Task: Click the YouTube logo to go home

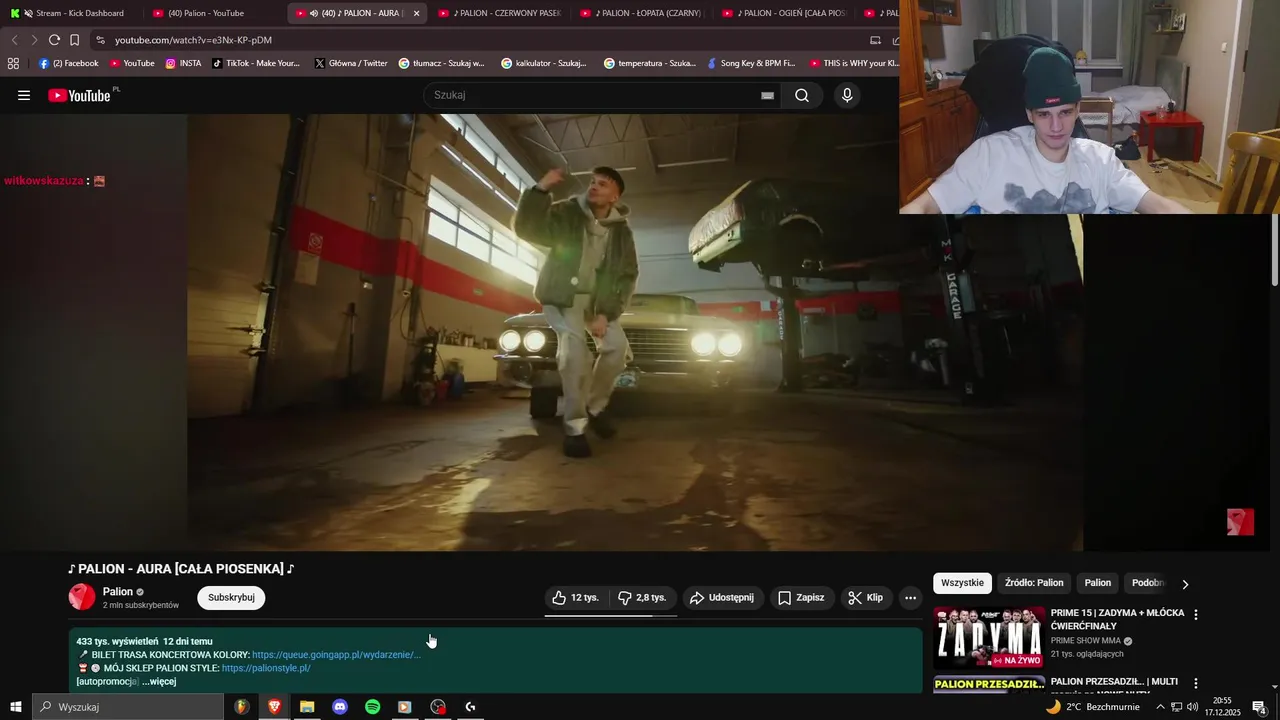Action: pyautogui.click(x=79, y=95)
